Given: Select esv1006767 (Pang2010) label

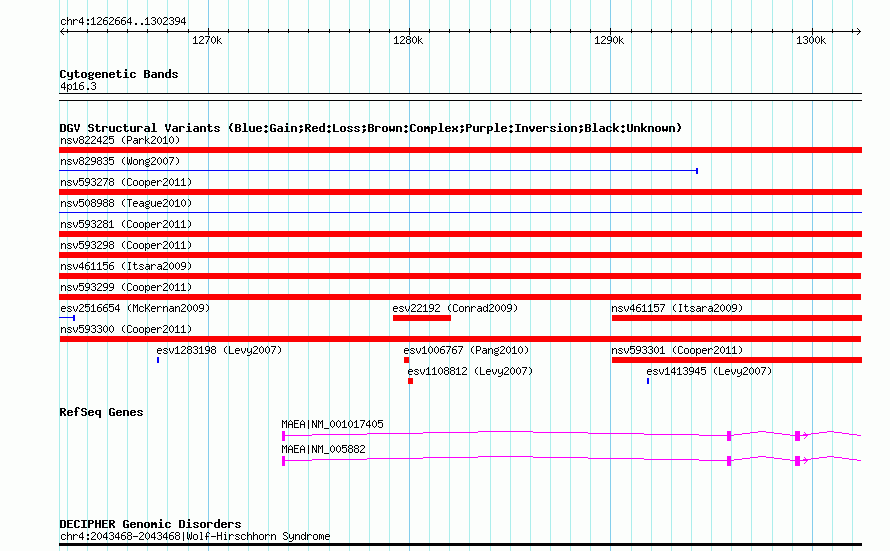Looking at the screenshot, I should (466, 350).
